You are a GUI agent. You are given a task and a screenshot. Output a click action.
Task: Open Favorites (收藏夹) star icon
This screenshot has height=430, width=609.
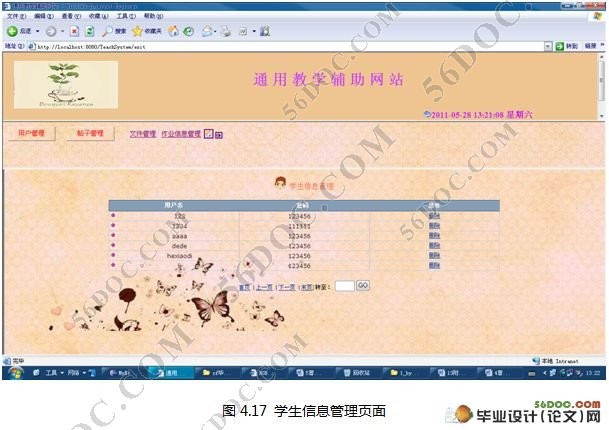pos(146,31)
